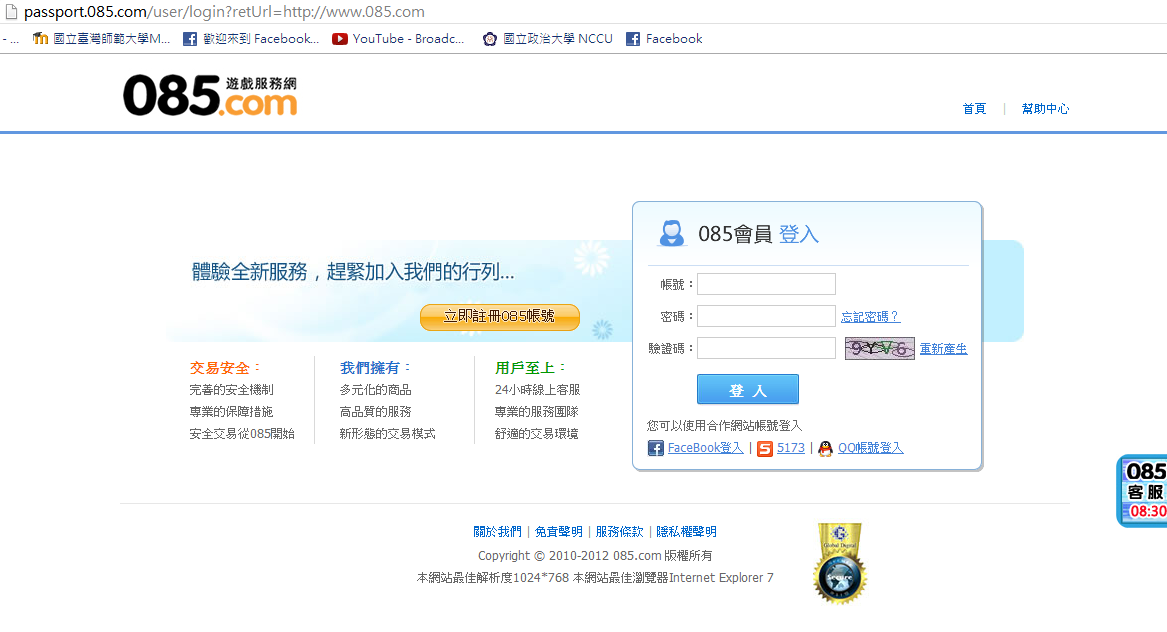Click the 帳號 account input field
Screen dimensions: 1167x632
click(766, 284)
